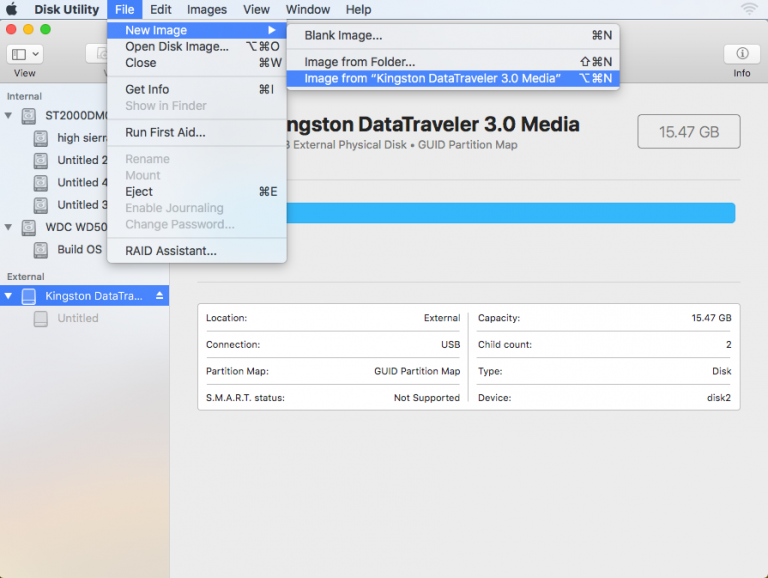
Task: Click the yellow minimize window button
Action: pos(28,29)
